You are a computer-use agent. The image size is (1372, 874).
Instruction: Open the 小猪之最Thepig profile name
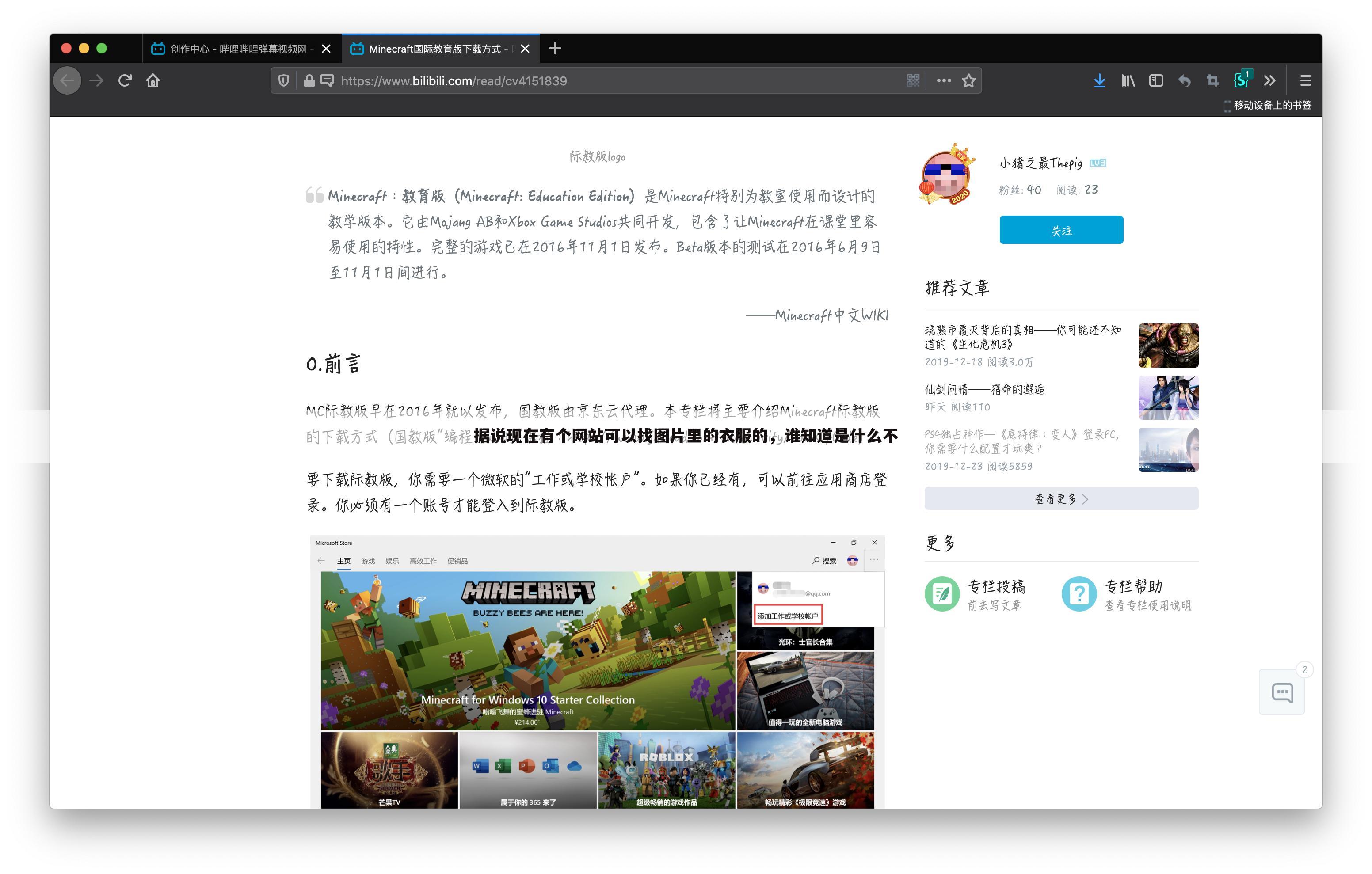point(1040,163)
